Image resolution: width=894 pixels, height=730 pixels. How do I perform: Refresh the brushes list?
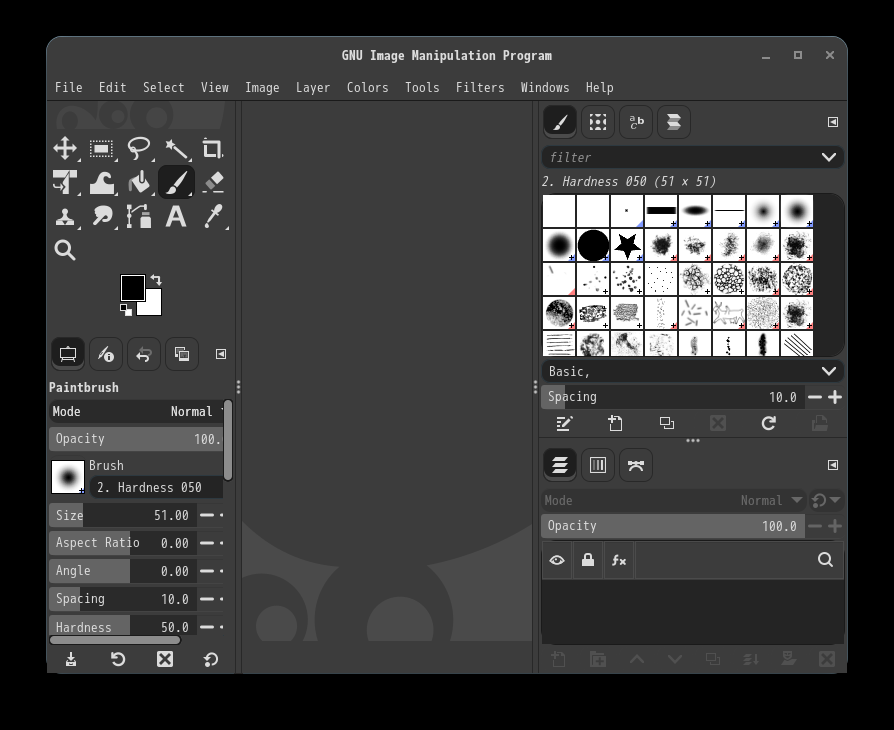tap(769, 423)
